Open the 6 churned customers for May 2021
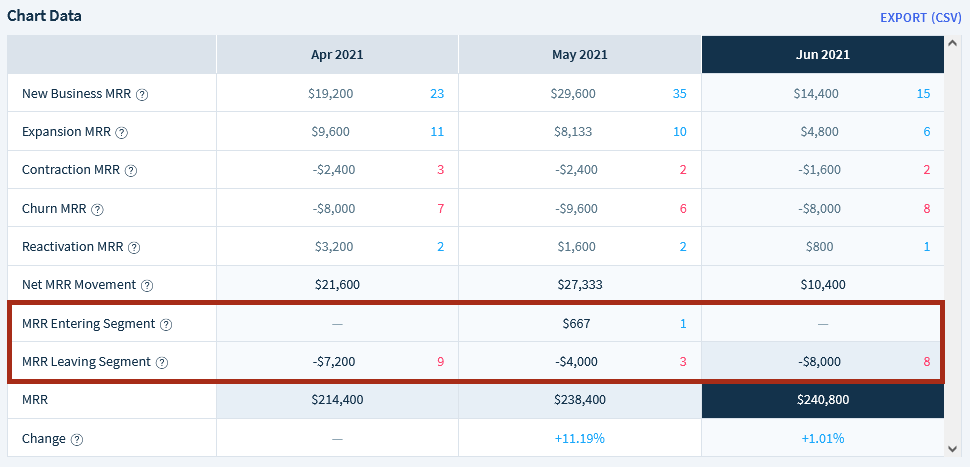970x467 pixels. (x=683, y=208)
